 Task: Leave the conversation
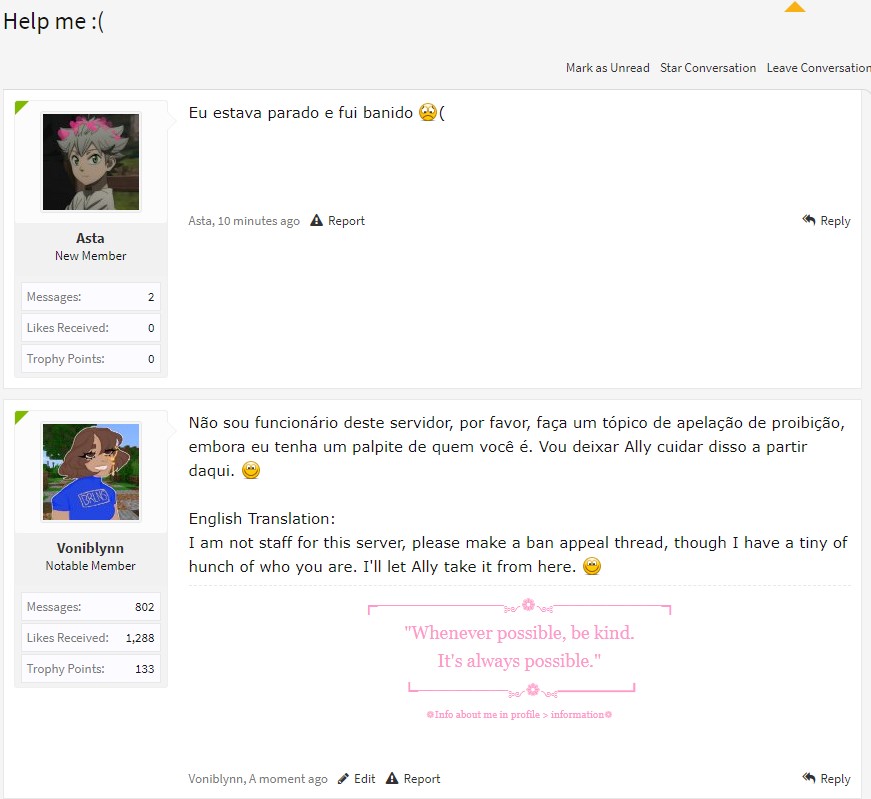click(818, 68)
